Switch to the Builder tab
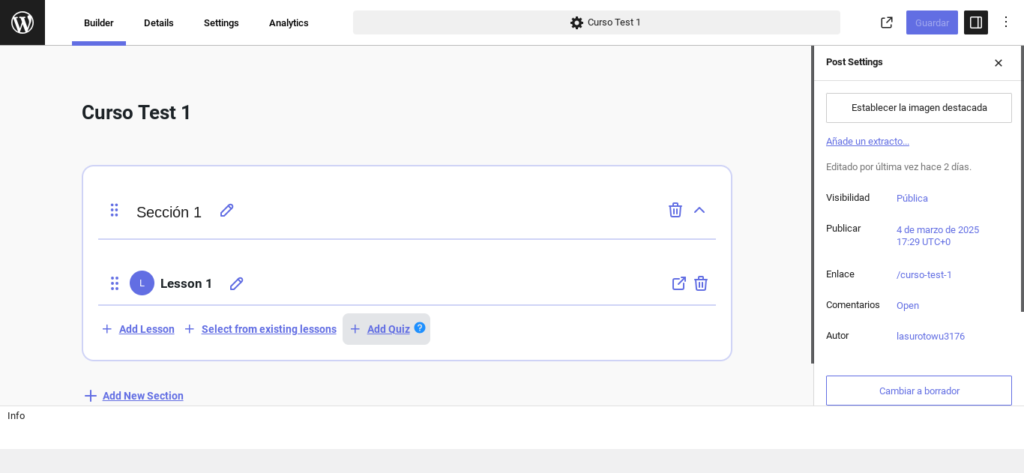The image size is (1024, 473). pos(99,23)
